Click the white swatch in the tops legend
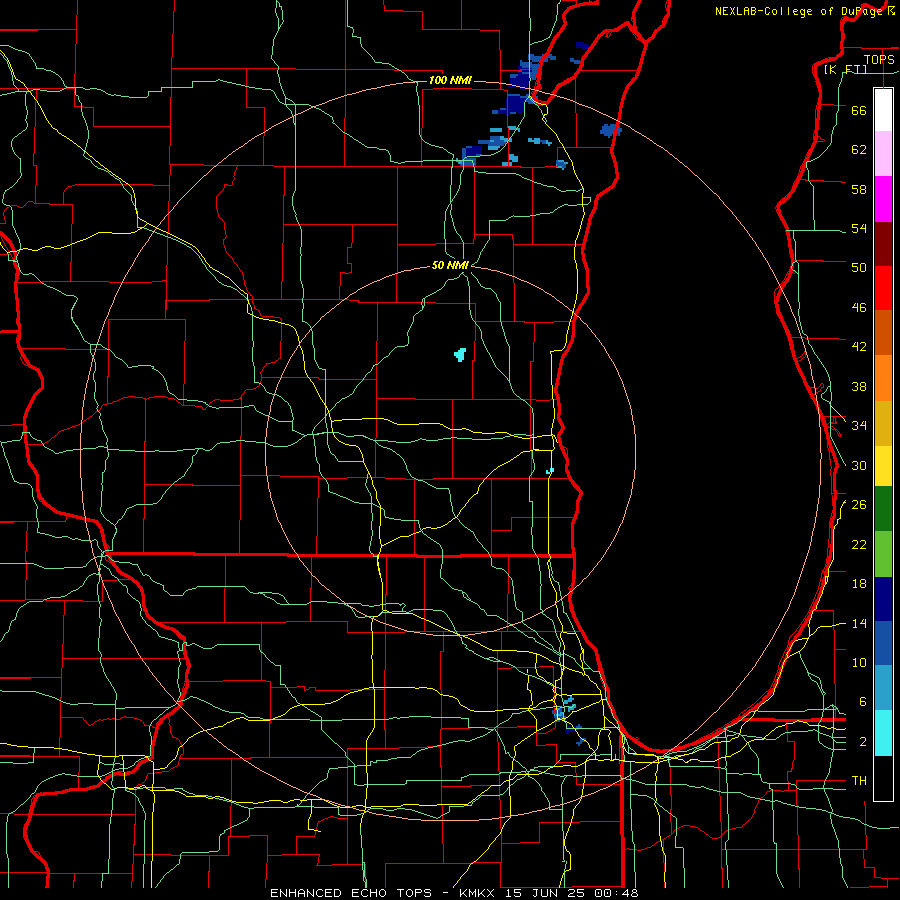This screenshot has width=900, height=900. click(x=883, y=110)
